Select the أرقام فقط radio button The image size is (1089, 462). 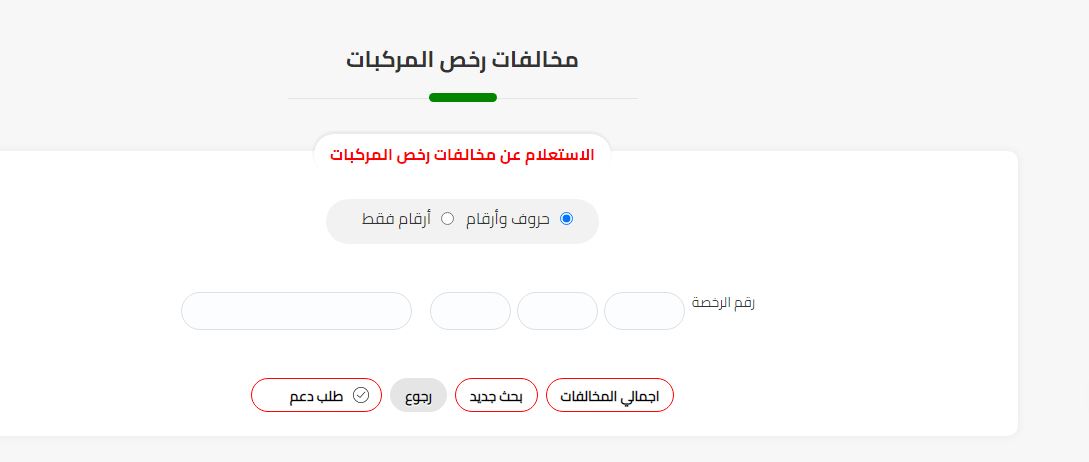pyautogui.click(x=448, y=219)
